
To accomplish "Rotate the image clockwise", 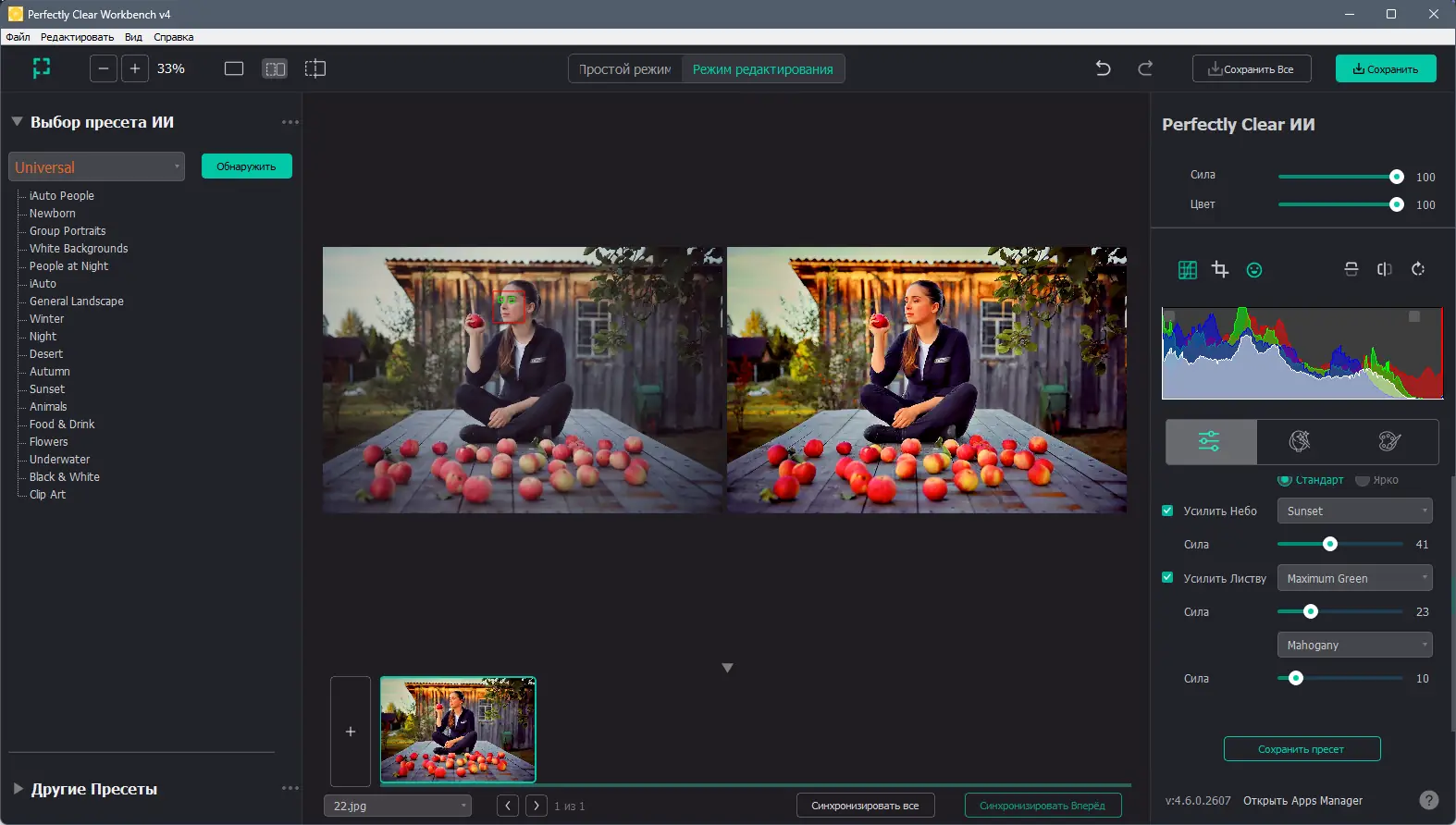I will click(x=1418, y=269).
